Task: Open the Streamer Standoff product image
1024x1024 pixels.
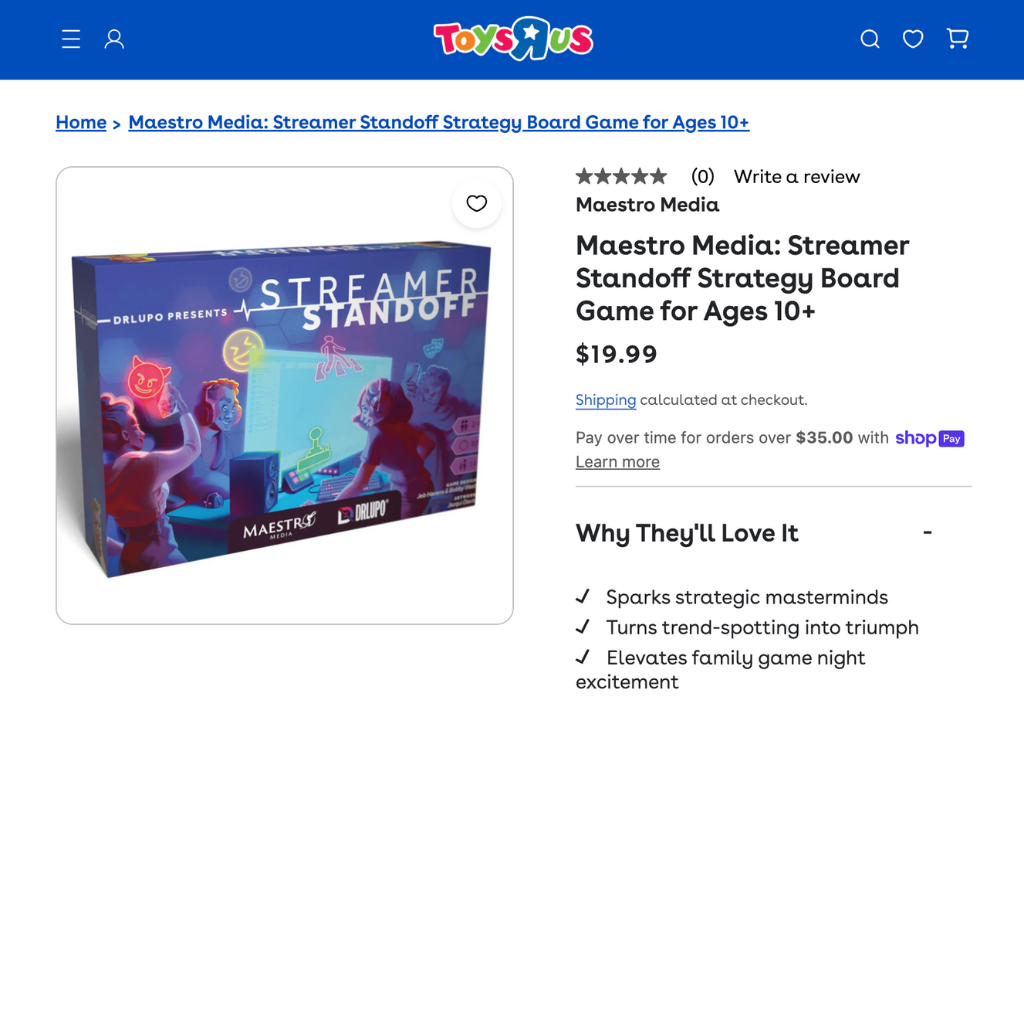Action: point(285,395)
